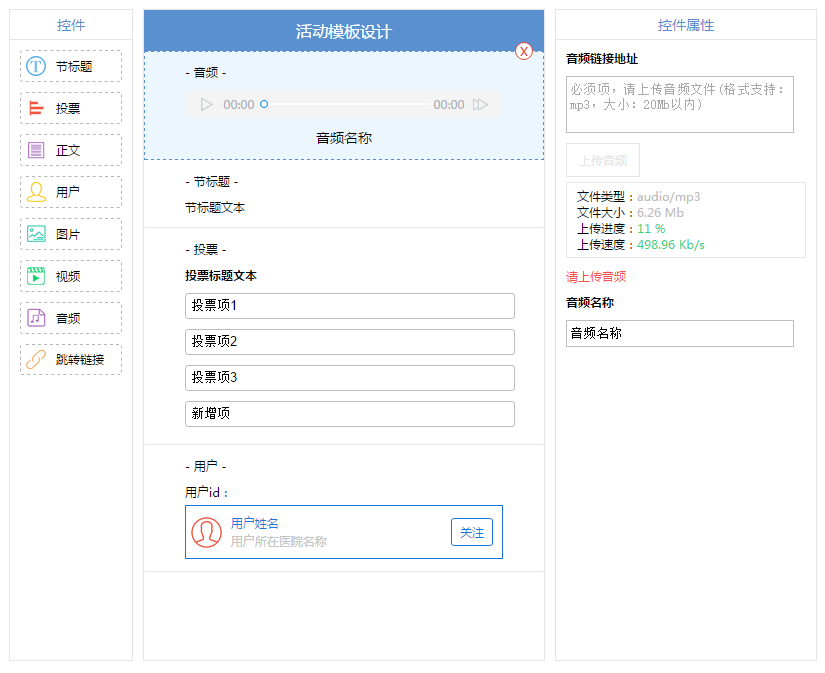Click the purple 正文 body text icon
Image resolution: width=825 pixels, height=673 pixels.
(36, 150)
